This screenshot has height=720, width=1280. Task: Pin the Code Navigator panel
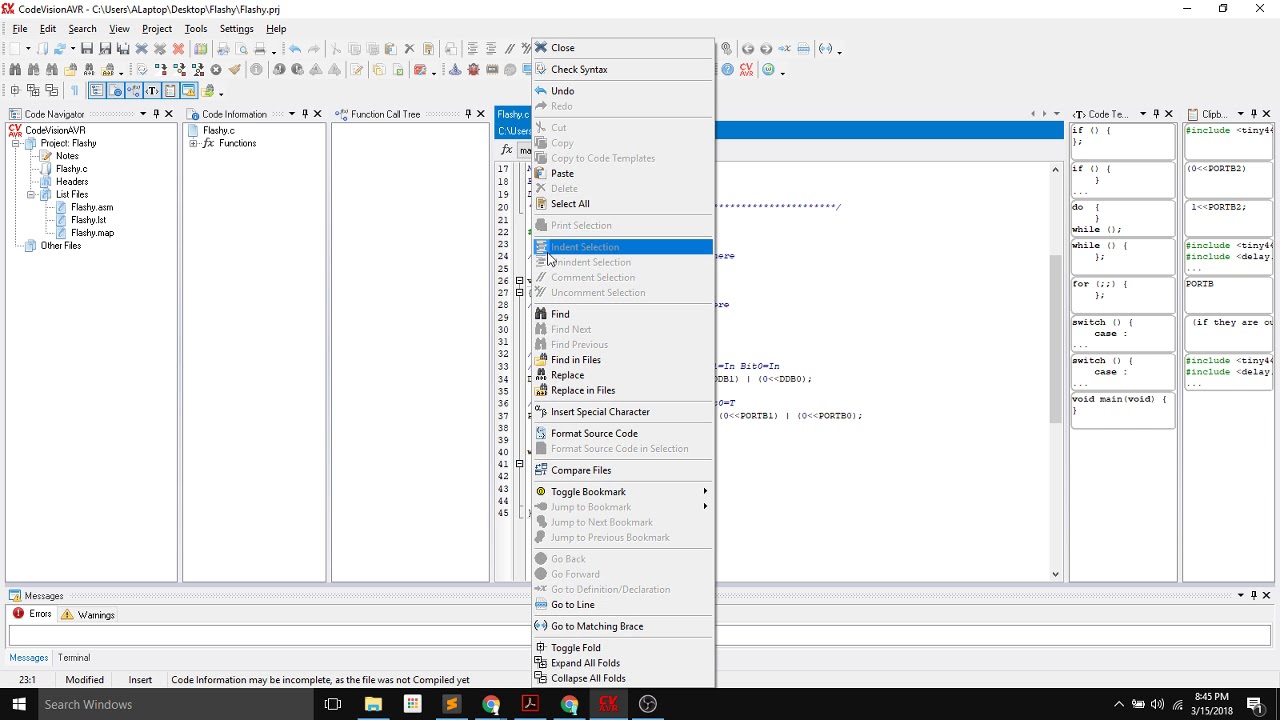[155, 114]
